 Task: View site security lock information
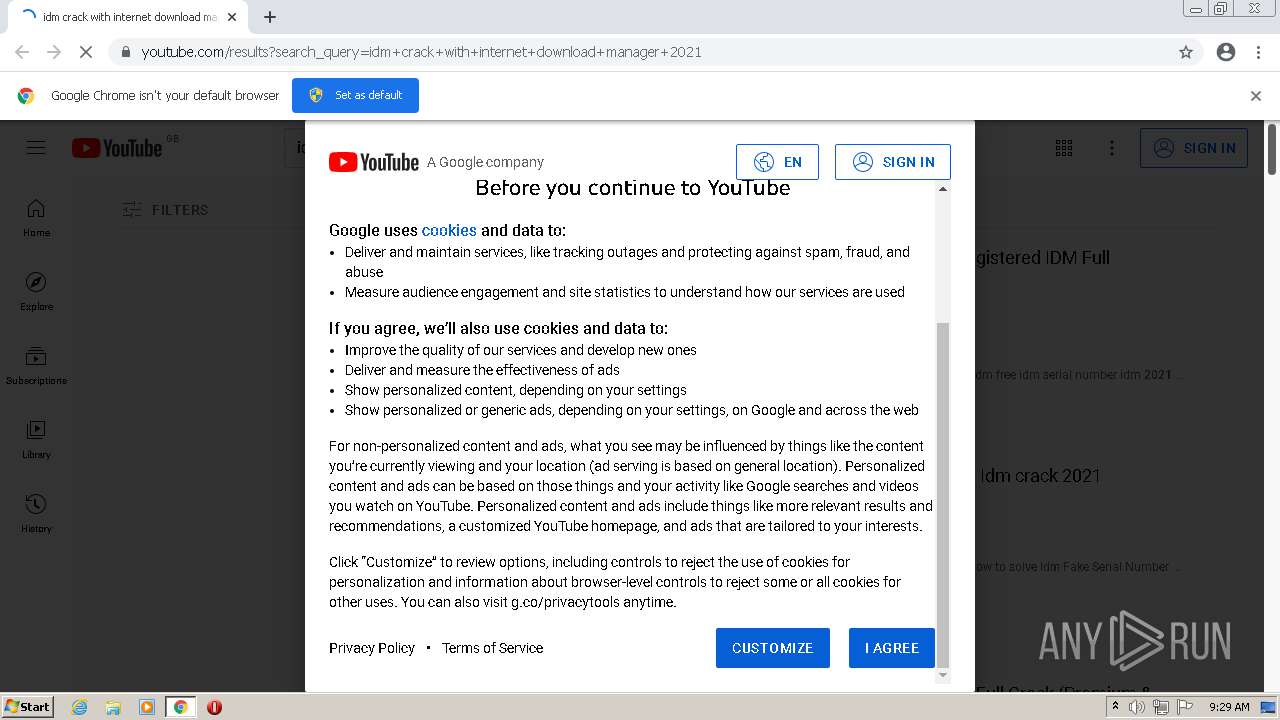(x=126, y=52)
